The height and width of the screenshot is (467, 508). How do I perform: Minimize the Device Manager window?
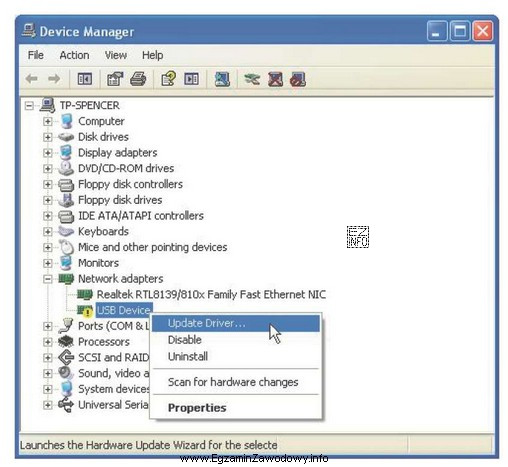[x=436, y=31]
